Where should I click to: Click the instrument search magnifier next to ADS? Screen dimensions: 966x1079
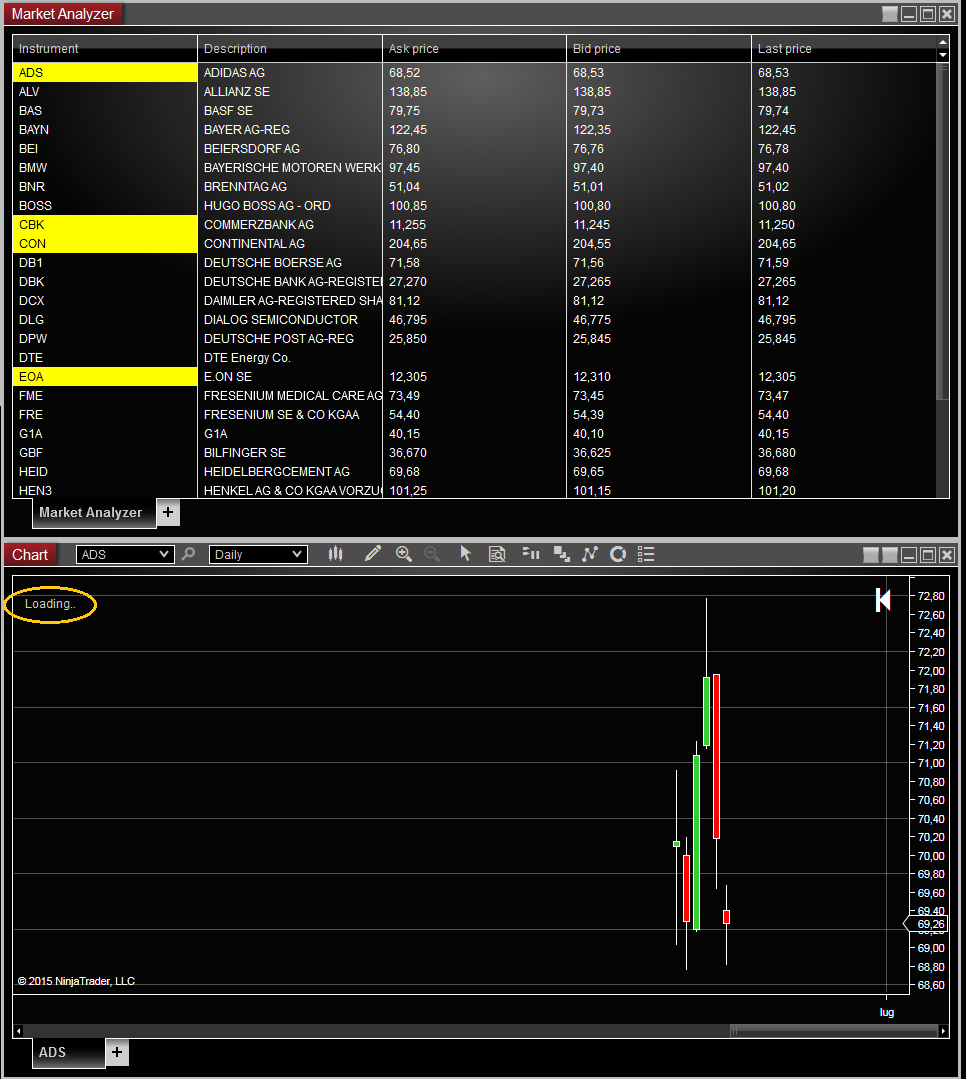pos(188,554)
